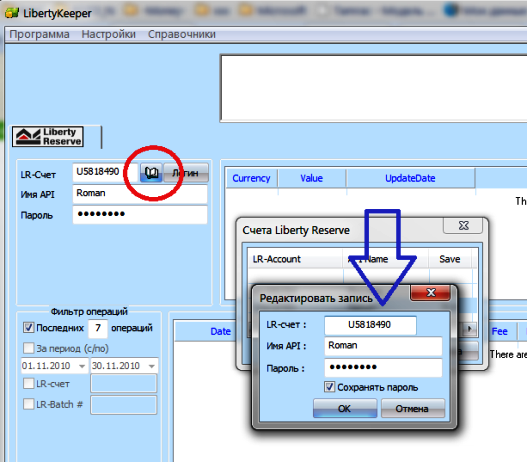Click the large empty log text area
Image resolution: width=527 pixels, height=462 pixels.
coord(374,88)
